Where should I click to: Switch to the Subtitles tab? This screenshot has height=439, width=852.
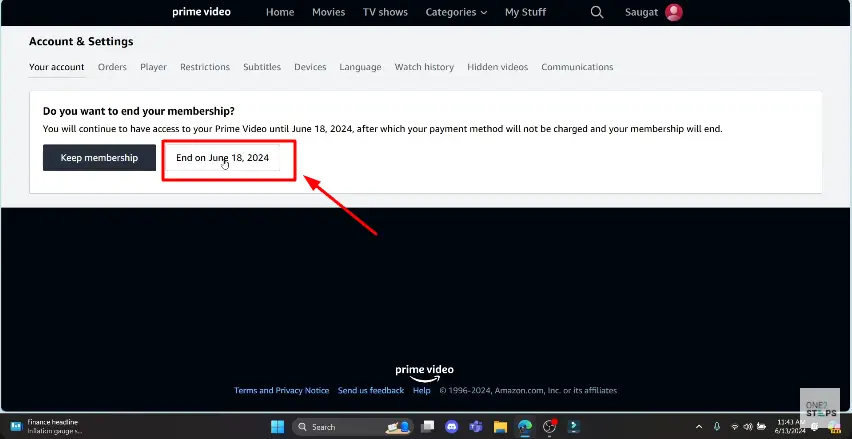pyautogui.click(x=262, y=67)
